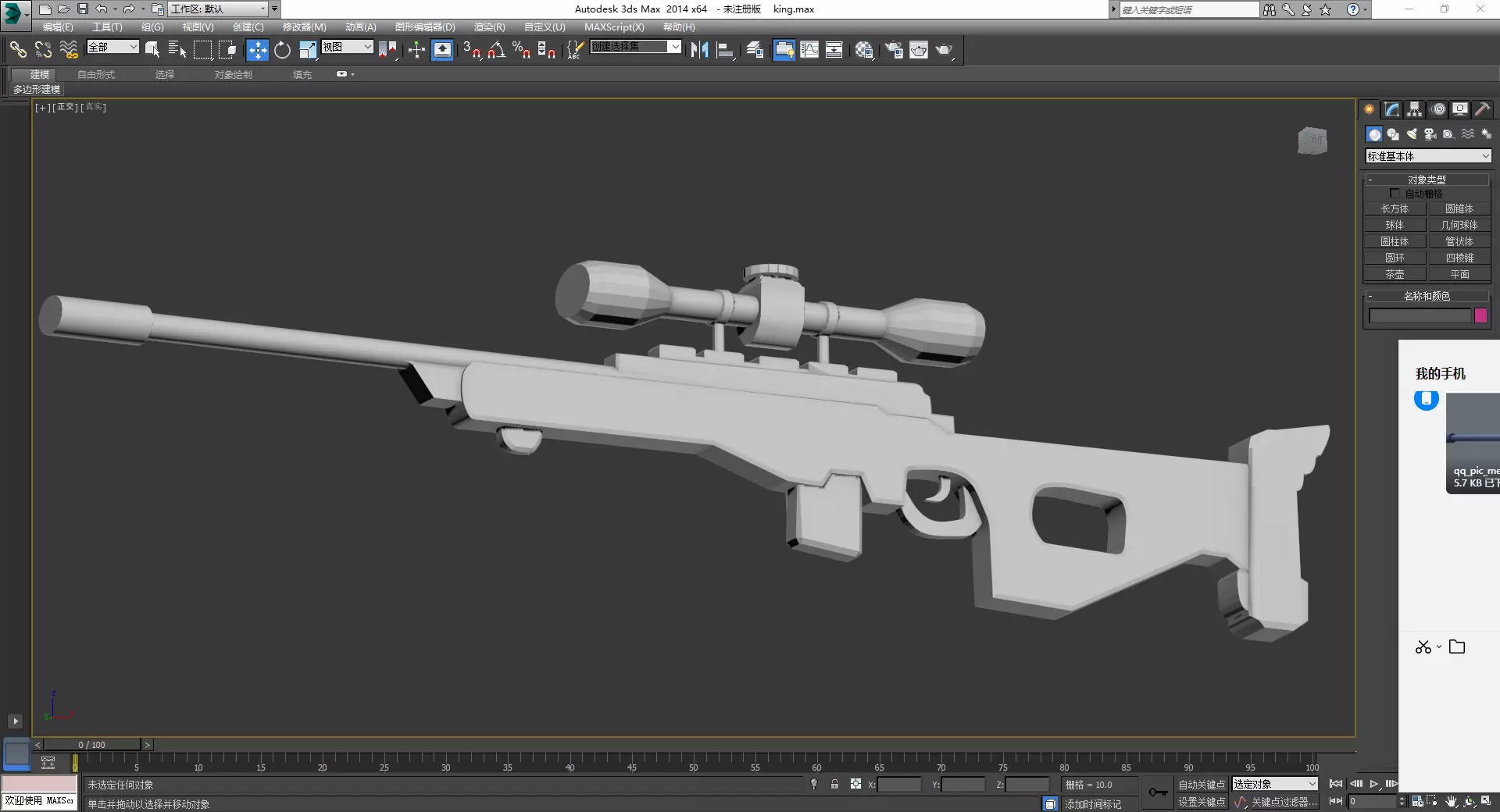
Task: Open the reference coordinate system 视图 dropdown
Action: pos(347,47)
